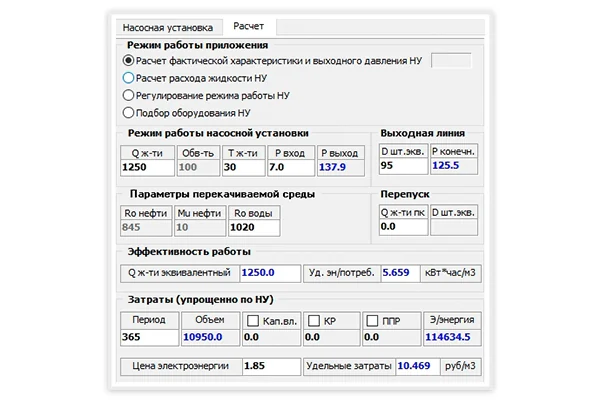Click empty field beside first radio option
600x400 pixels.
pyautogui.click(x=451, y=60)
